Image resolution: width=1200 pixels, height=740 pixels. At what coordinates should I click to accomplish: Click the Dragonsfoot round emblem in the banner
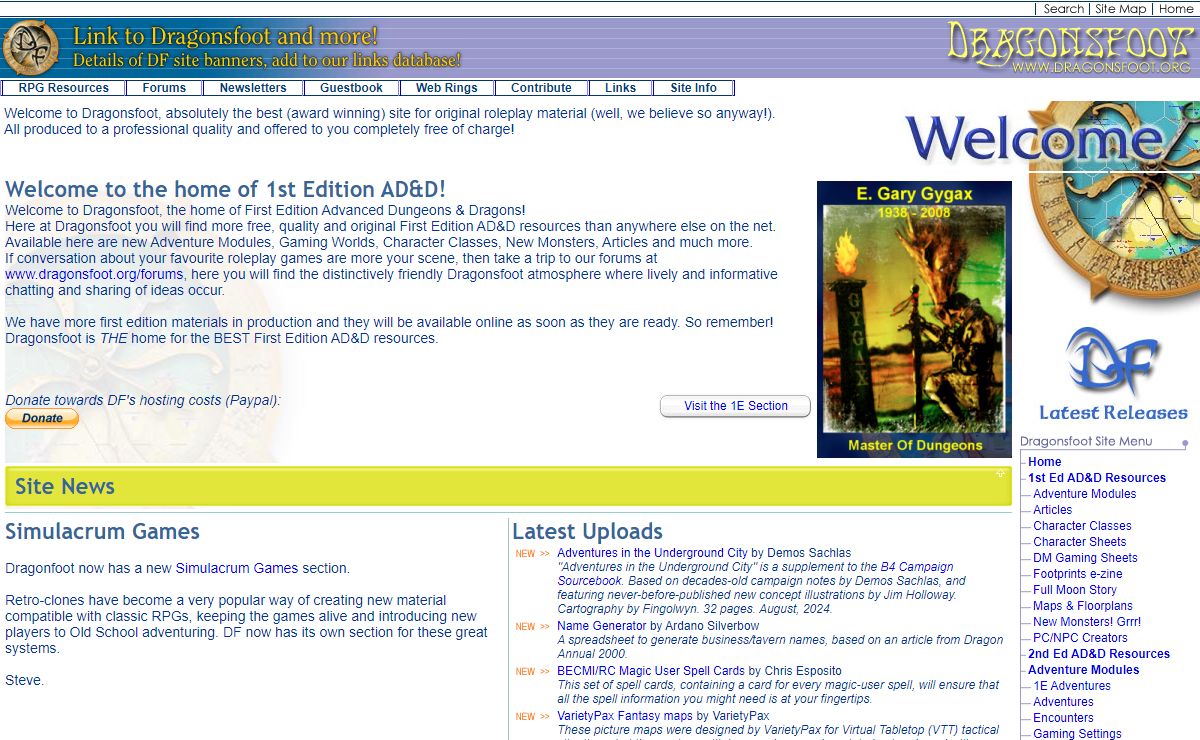click(30, 48)
